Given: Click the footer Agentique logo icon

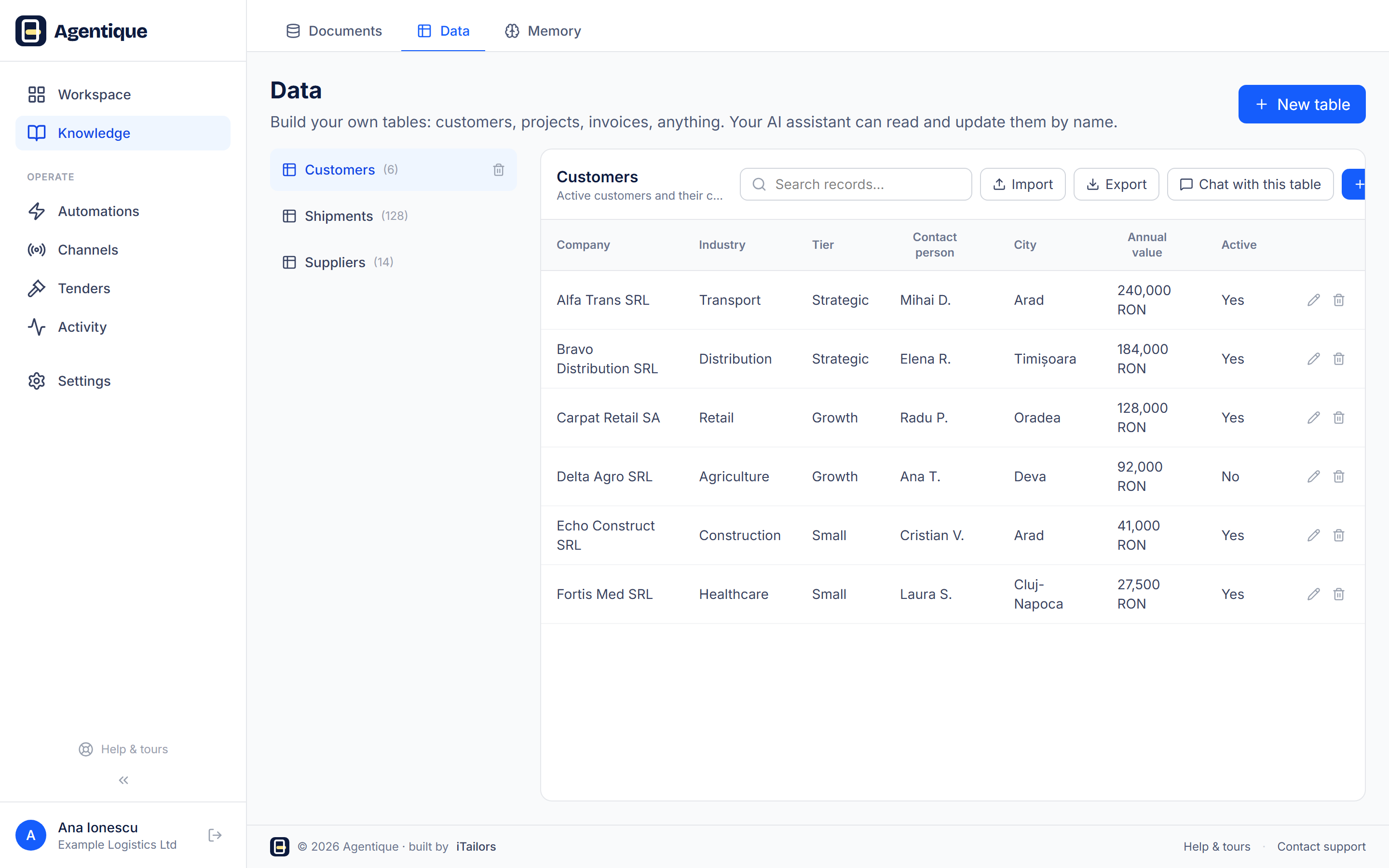Looking at the screenshot, I should pyautogui.click(x=280, y=847).
